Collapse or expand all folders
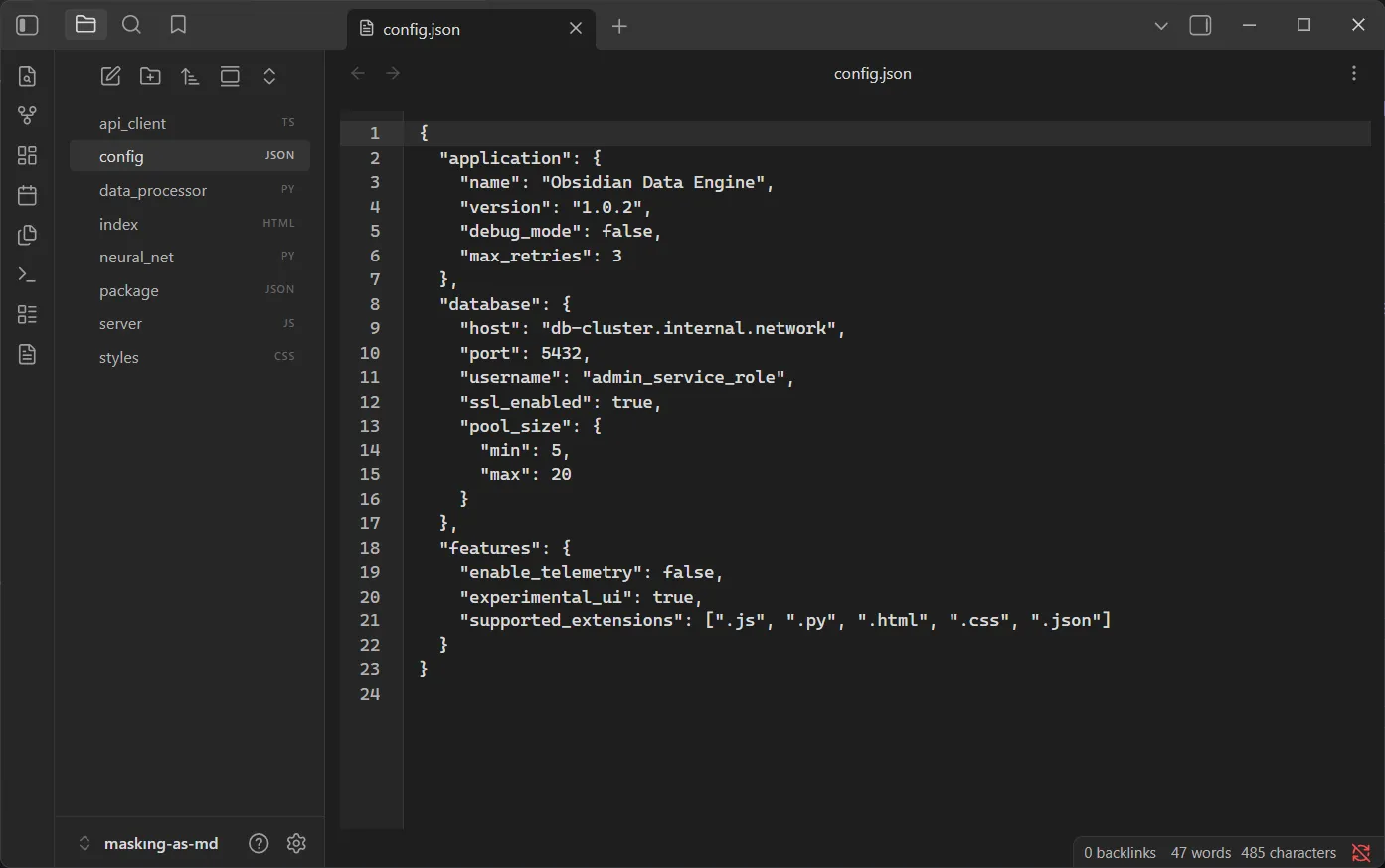 269,76
